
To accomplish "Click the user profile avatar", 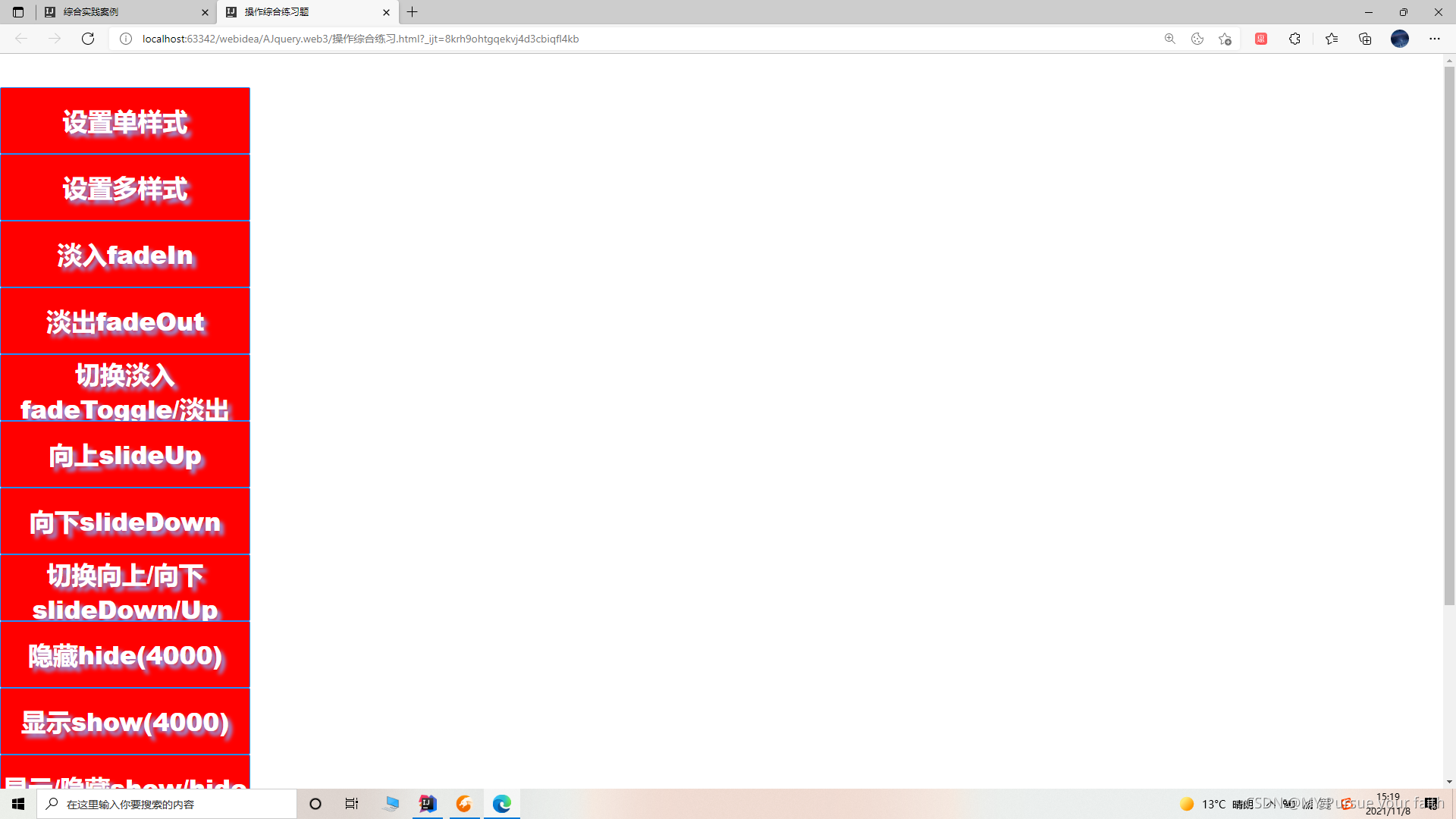I will 1399,39.
